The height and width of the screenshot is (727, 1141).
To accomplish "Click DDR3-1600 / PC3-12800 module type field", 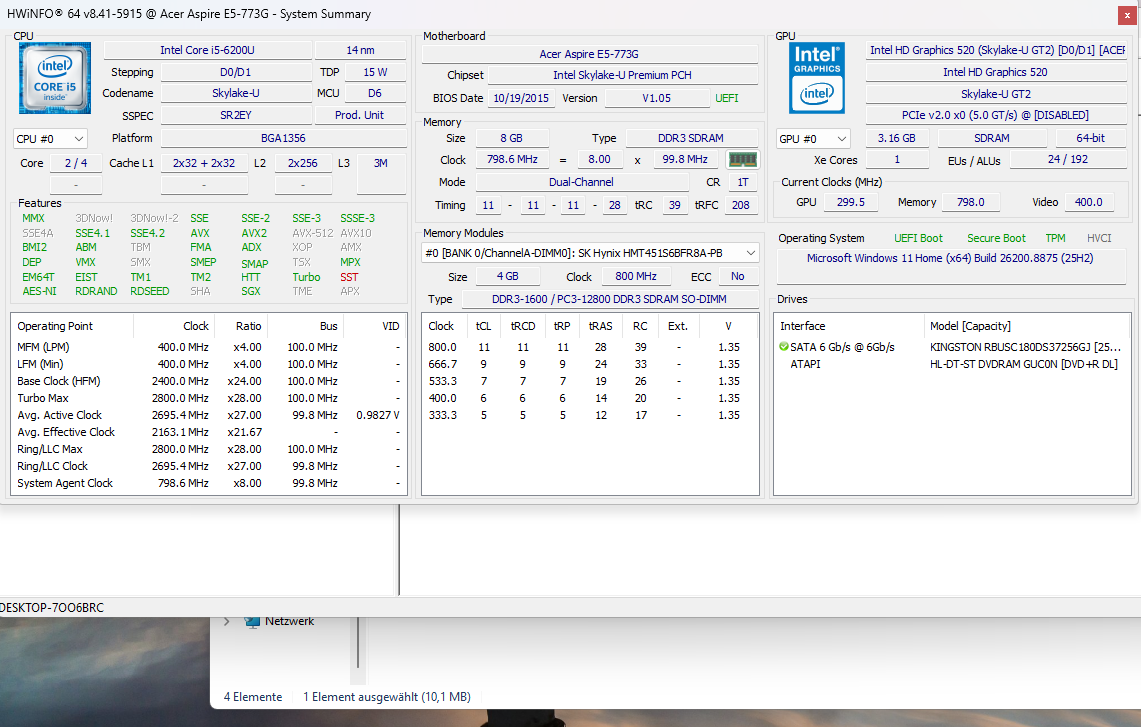I will 609,299.
